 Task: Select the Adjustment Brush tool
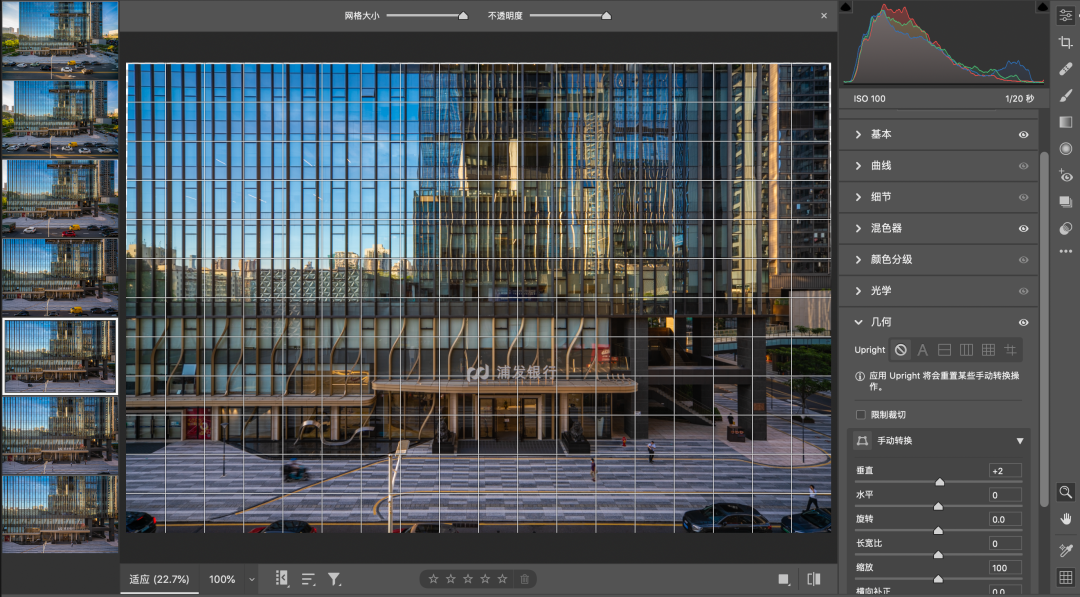(x=1065, y=96)
